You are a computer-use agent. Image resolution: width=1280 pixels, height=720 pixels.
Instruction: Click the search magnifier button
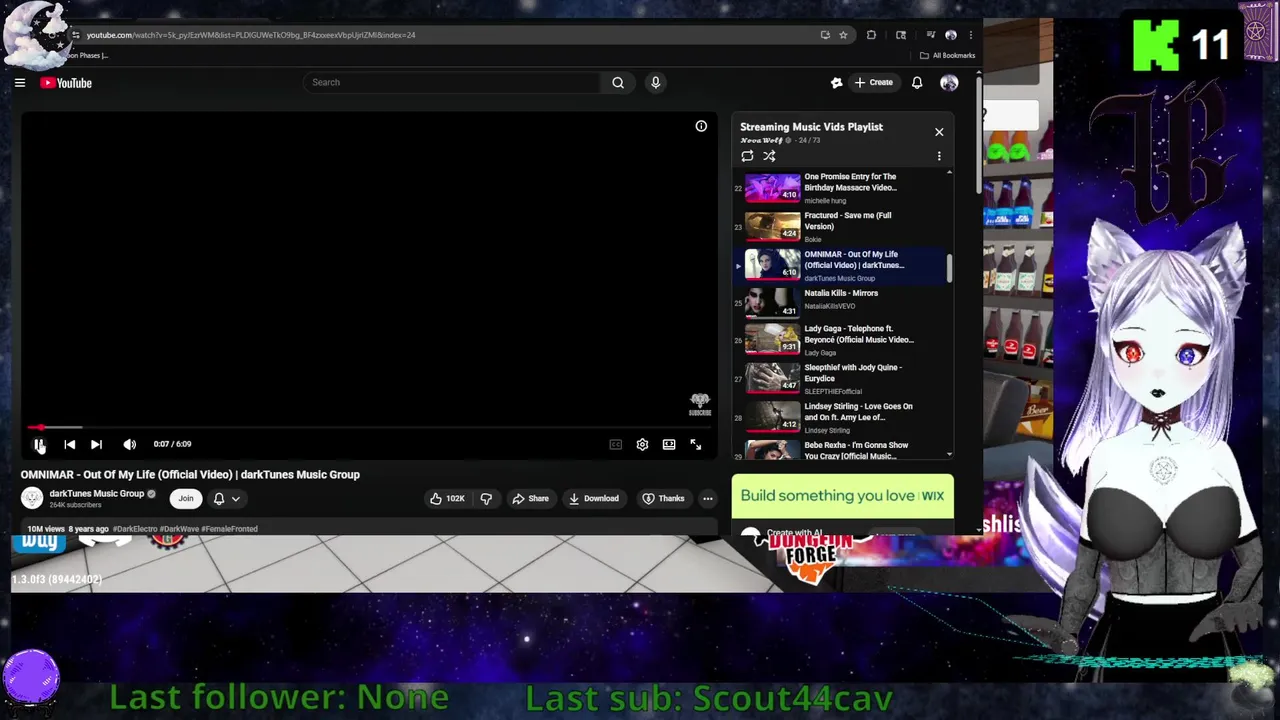coord(618,82)
